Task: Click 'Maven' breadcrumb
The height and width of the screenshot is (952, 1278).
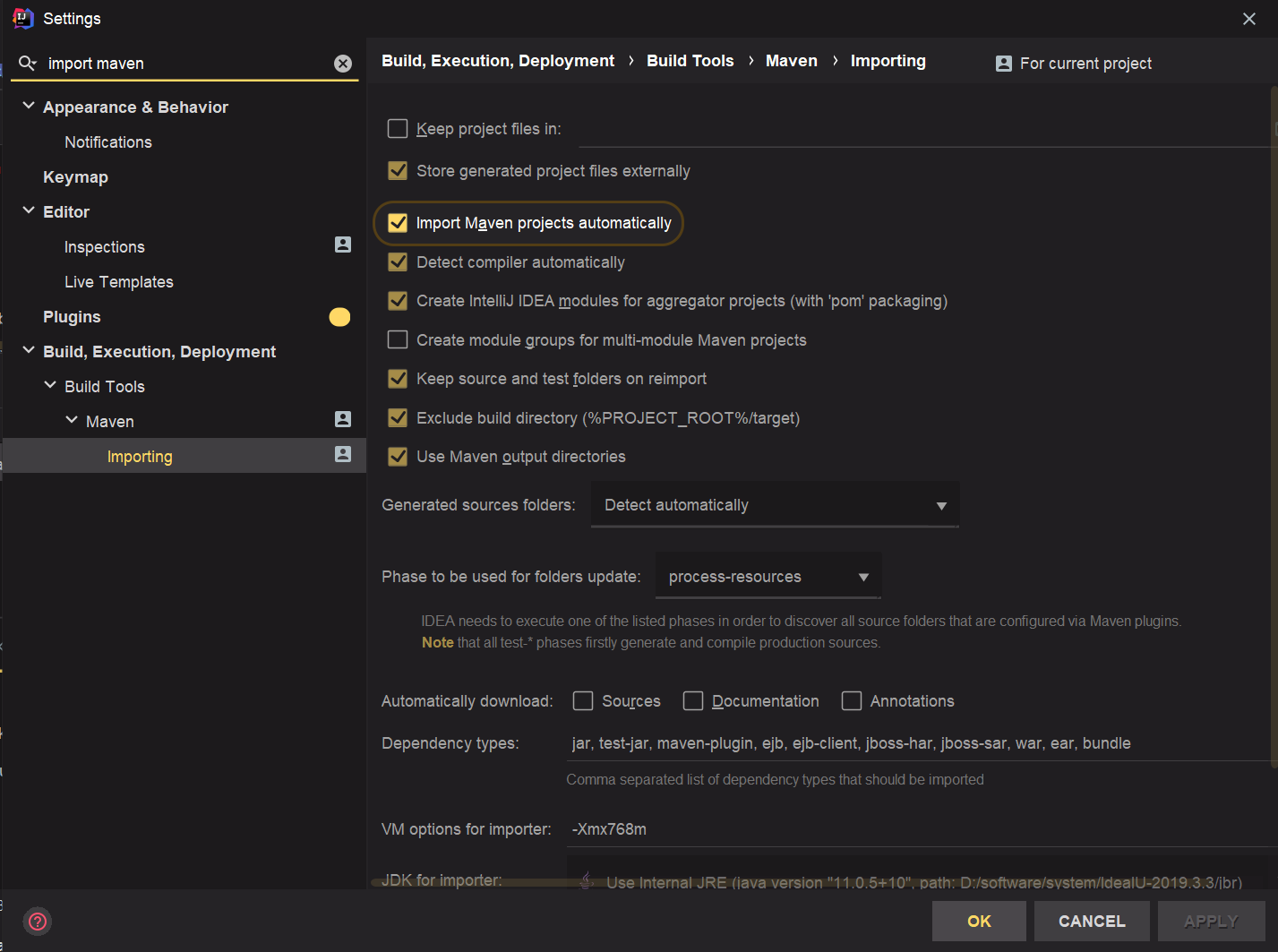Action: (792, 61)
